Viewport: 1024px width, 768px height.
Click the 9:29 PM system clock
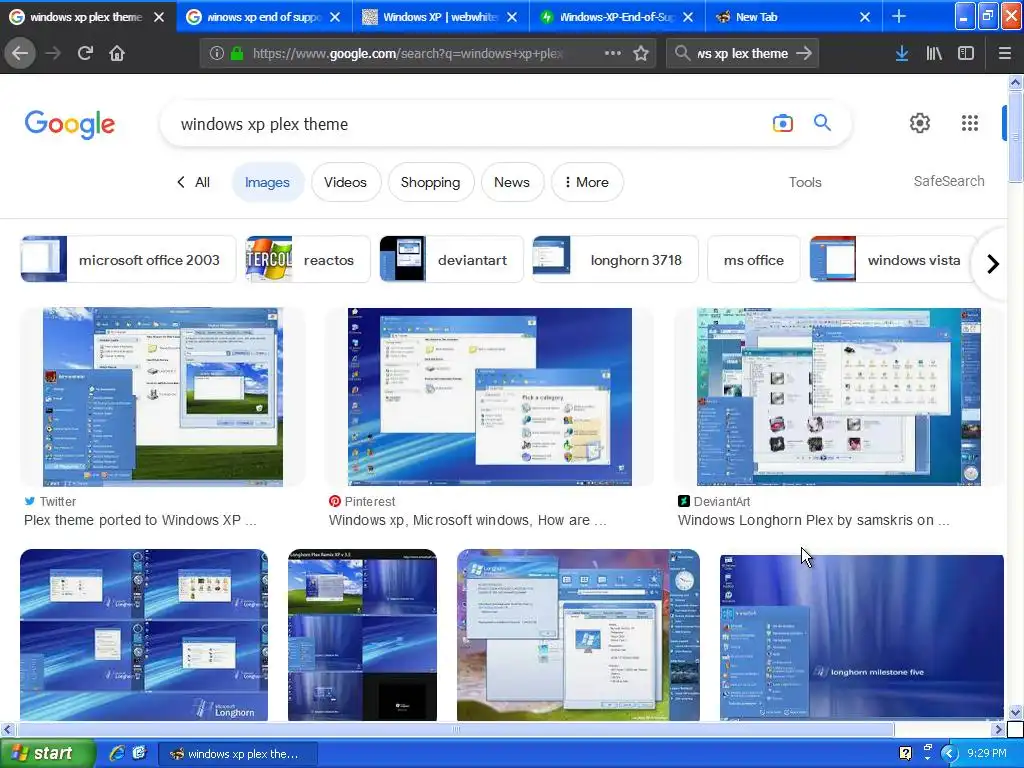(x=987, y=753)
